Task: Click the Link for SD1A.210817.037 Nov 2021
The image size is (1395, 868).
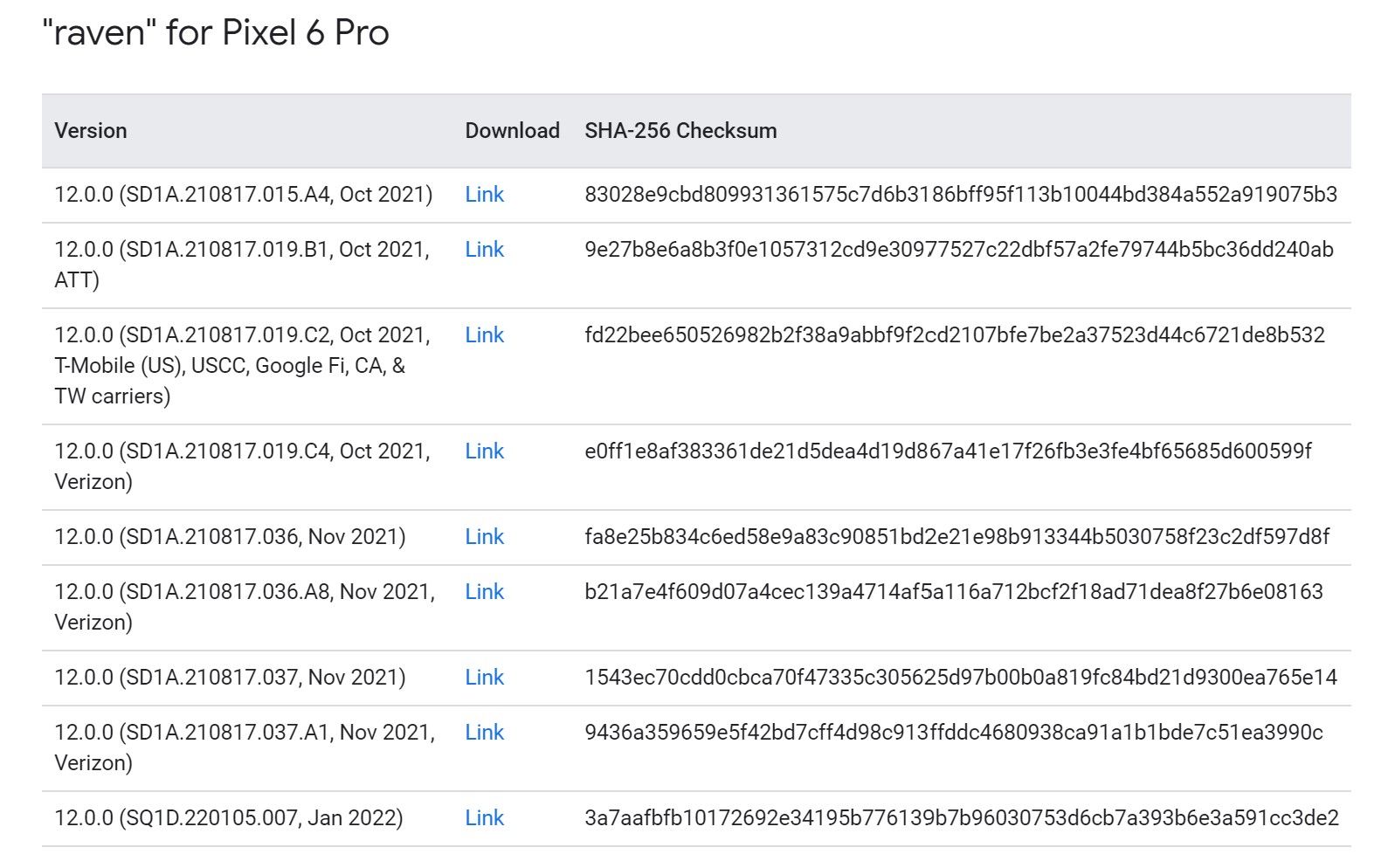Action: (484, 678)
